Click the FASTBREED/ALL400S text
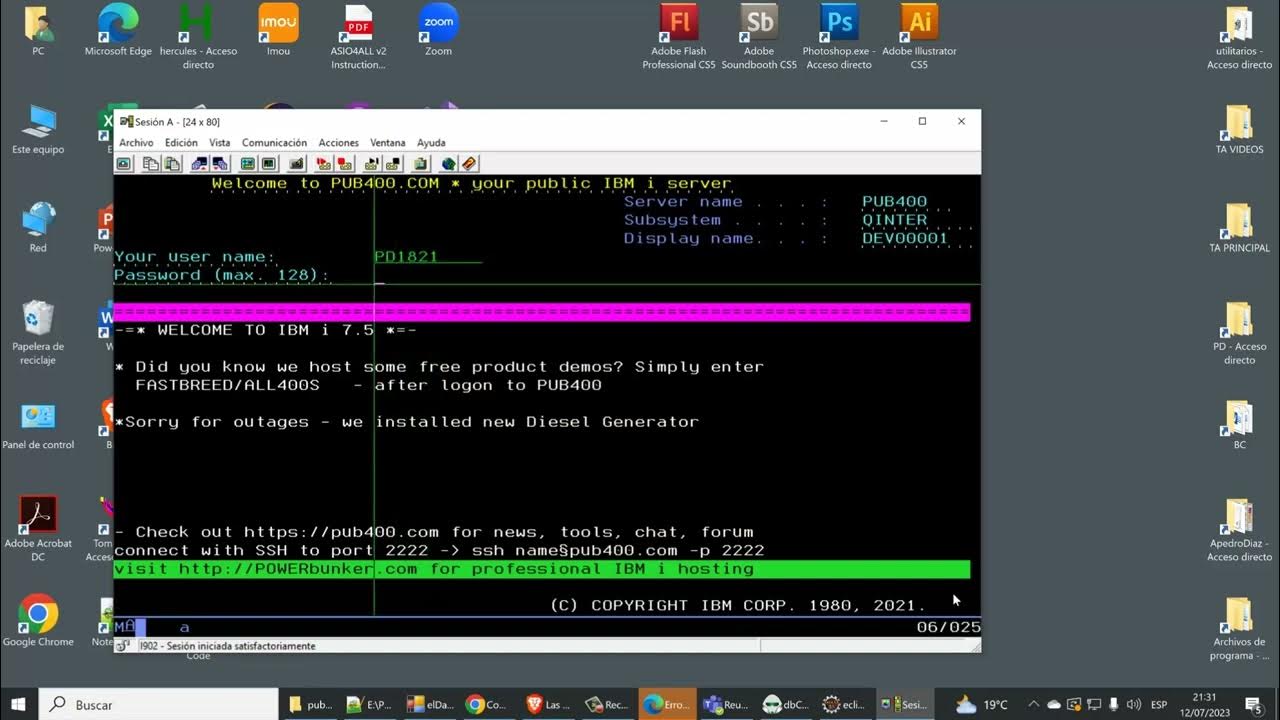The width and height of the screenshot is (1280, 720). pos(227,385)
